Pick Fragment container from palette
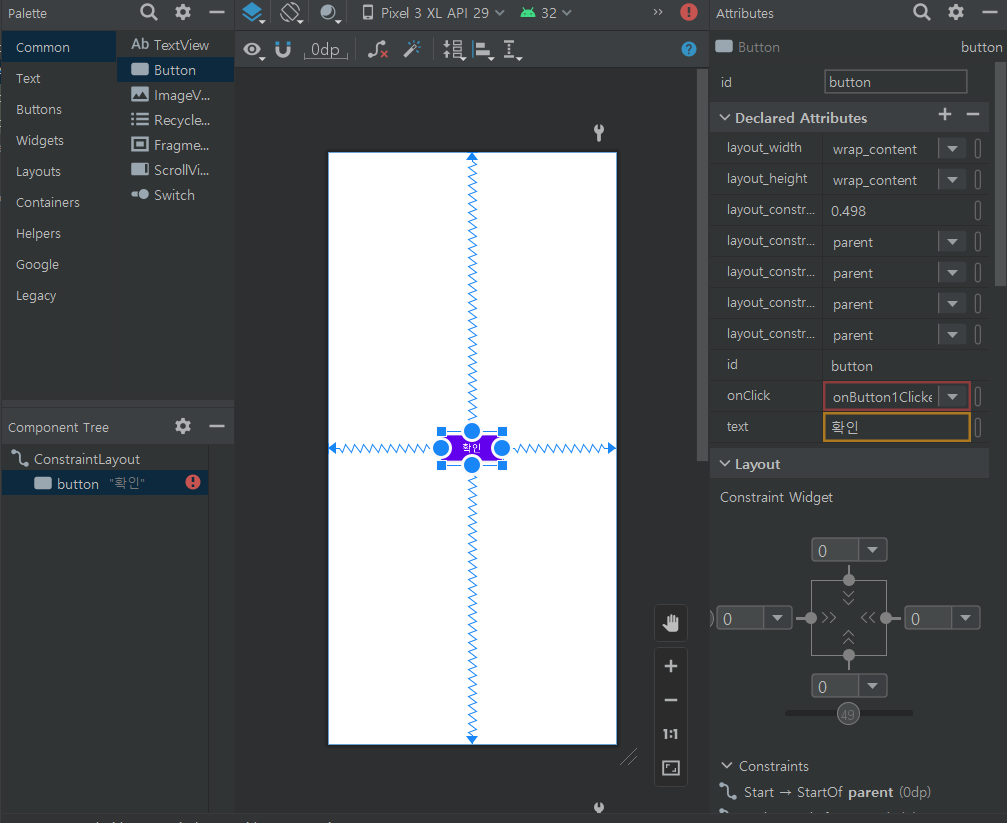The width and height of the screenshot is (1007, 823). [175, 145]
